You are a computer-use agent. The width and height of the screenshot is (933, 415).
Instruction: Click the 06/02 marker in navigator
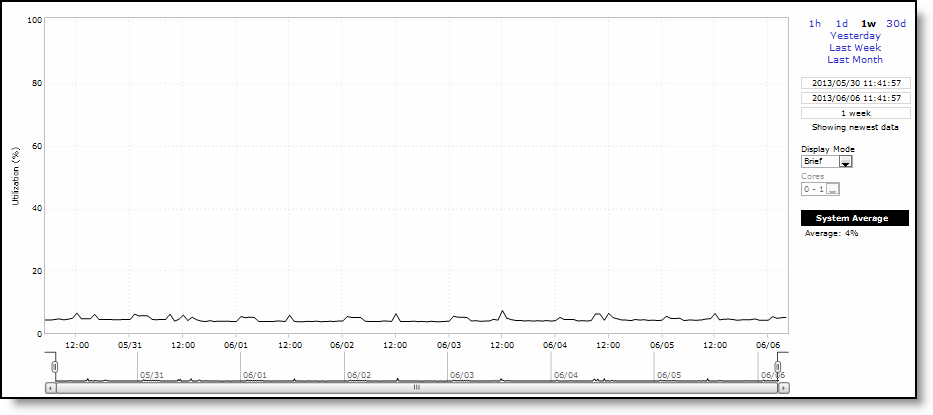(x=359, y=375)
